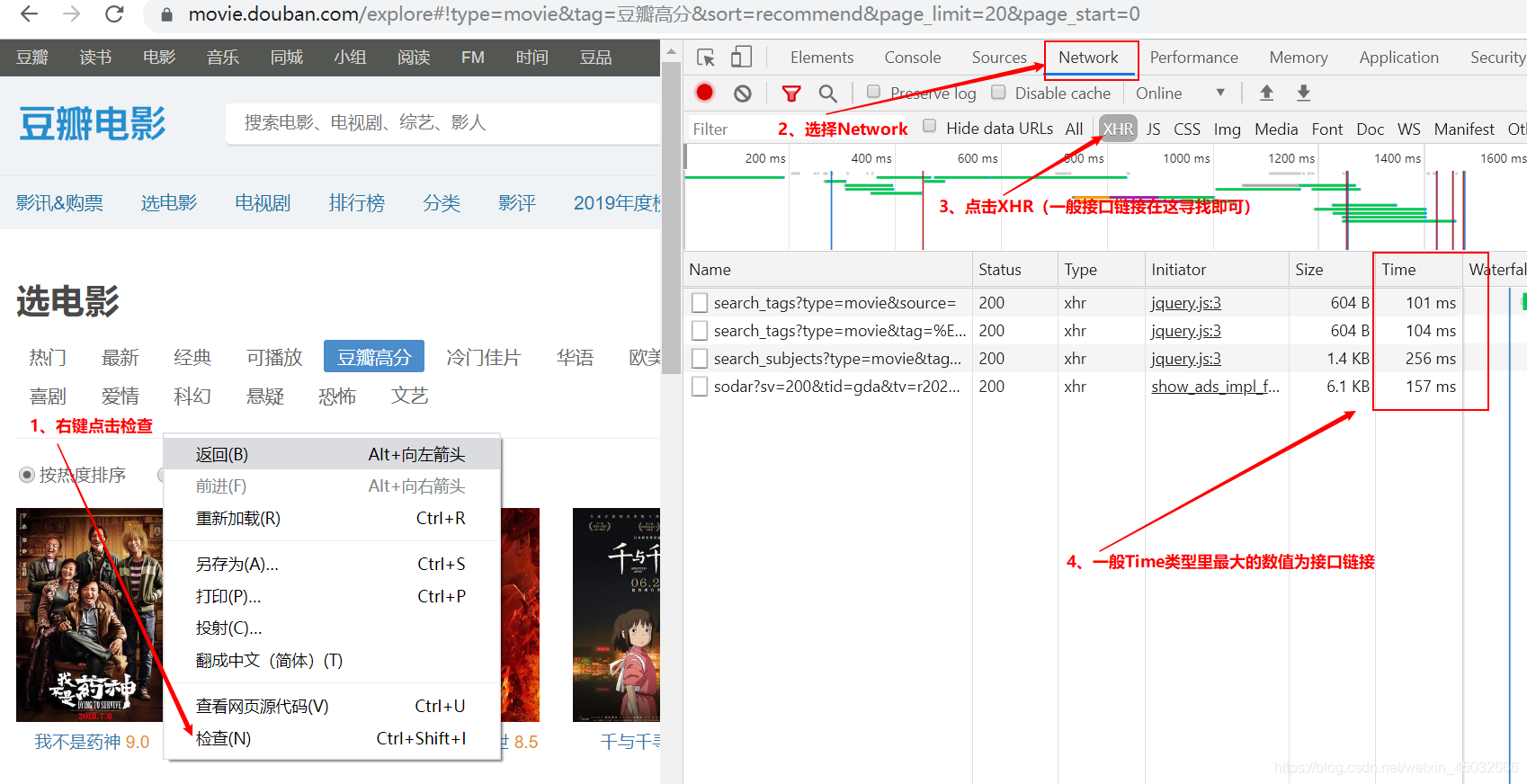Open the Memory tab
Image resolution: width=1527 pixels, height=784 pixels.
(1299, 58)
